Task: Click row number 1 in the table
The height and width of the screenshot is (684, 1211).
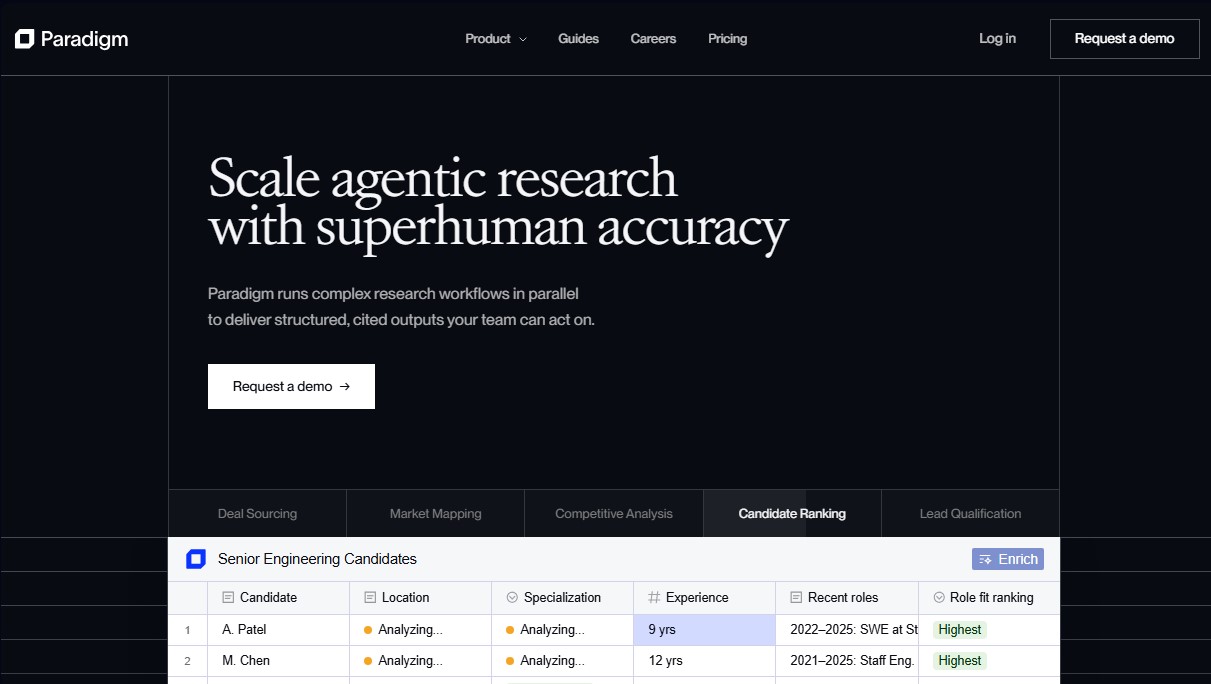Action: click(x=188, y=630)
